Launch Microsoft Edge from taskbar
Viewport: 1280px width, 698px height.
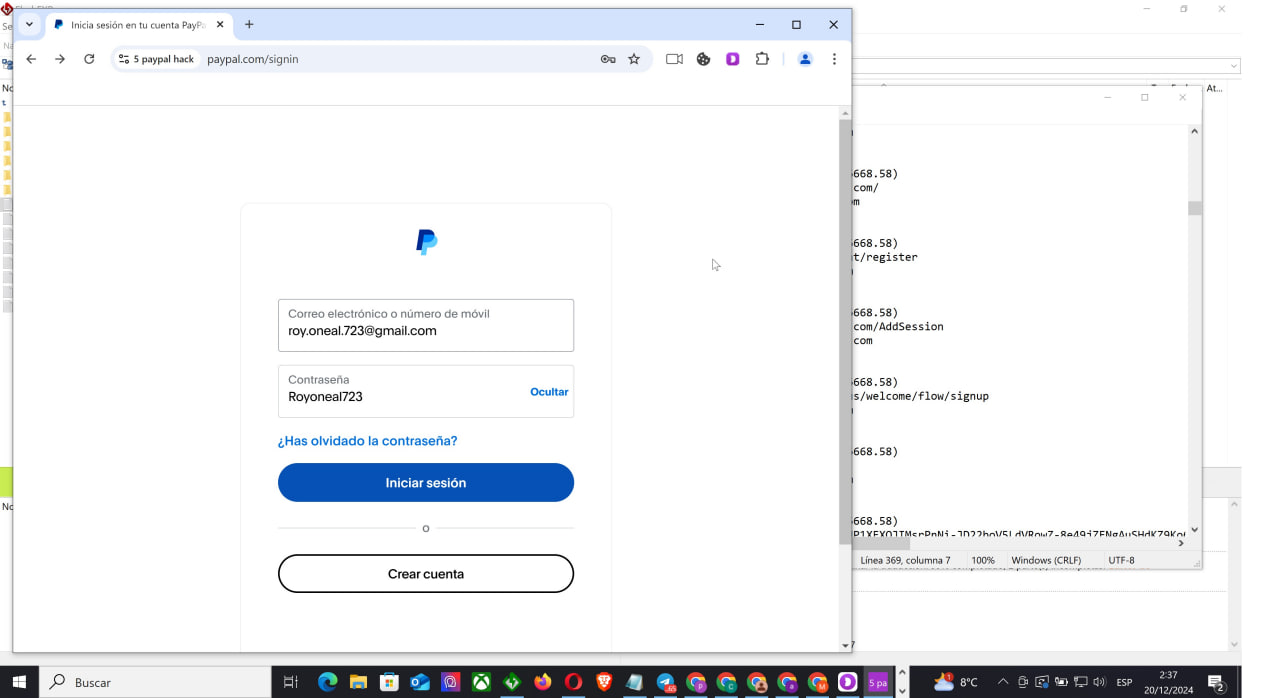(x=327, y=682)
